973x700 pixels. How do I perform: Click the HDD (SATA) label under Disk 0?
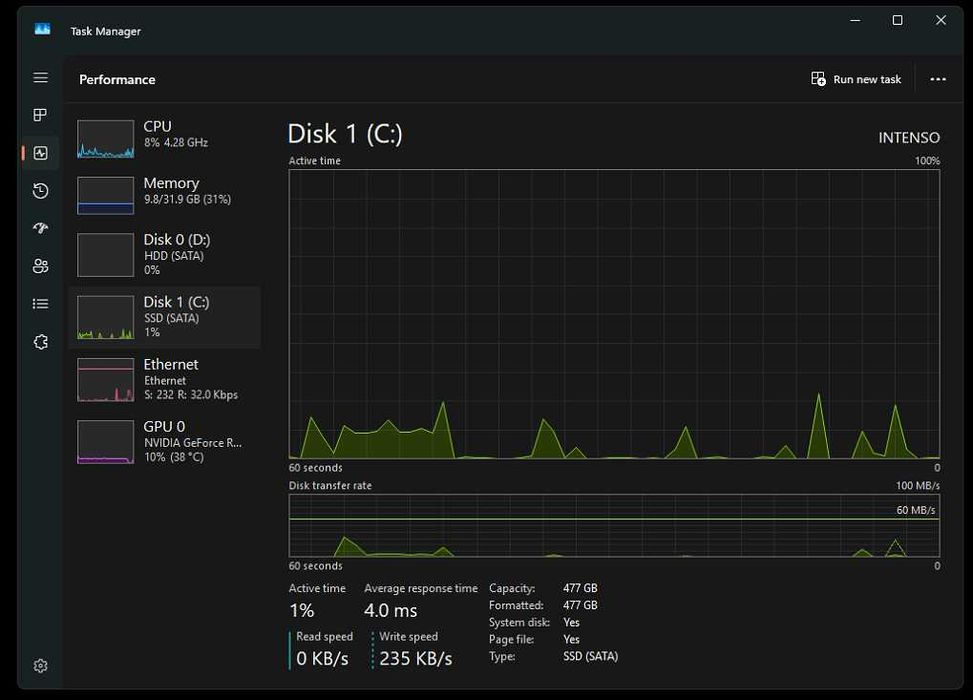[x=174, y=256]
